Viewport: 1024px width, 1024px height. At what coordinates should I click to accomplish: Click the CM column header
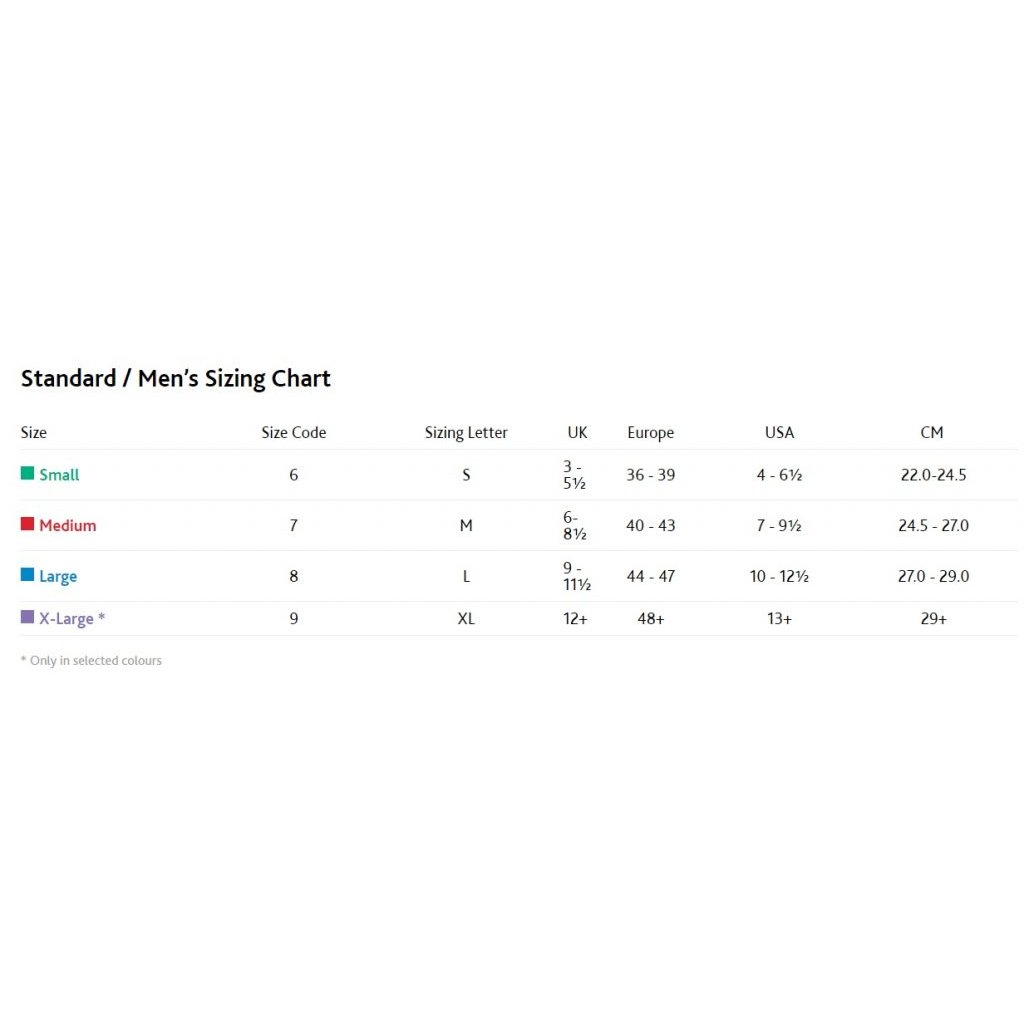click(x=932, y=433)
